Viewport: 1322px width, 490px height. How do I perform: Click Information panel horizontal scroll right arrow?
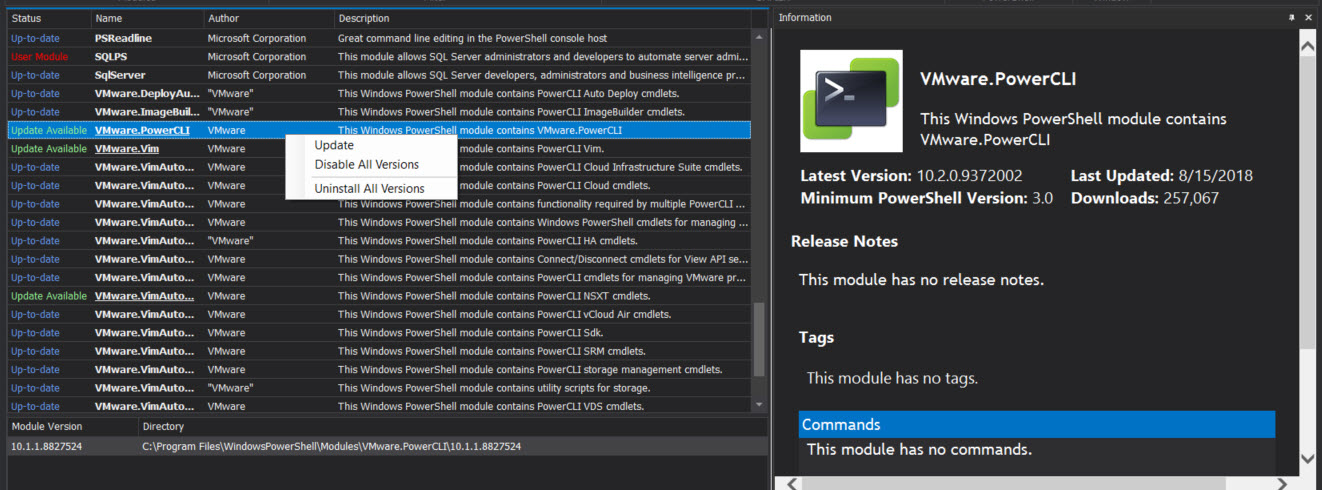1285,483
